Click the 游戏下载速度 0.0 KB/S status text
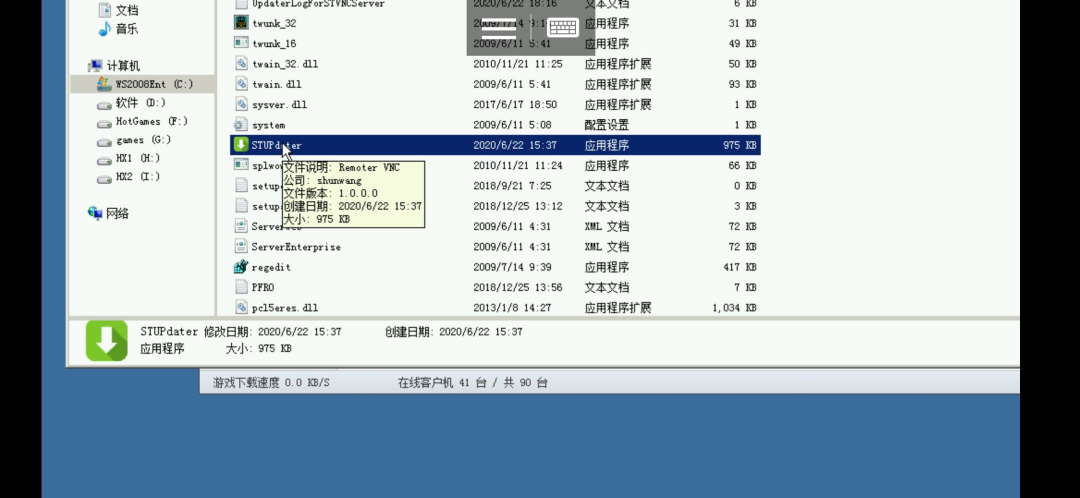This screenshot has height=498, width=1080. (x=271, y=382)
